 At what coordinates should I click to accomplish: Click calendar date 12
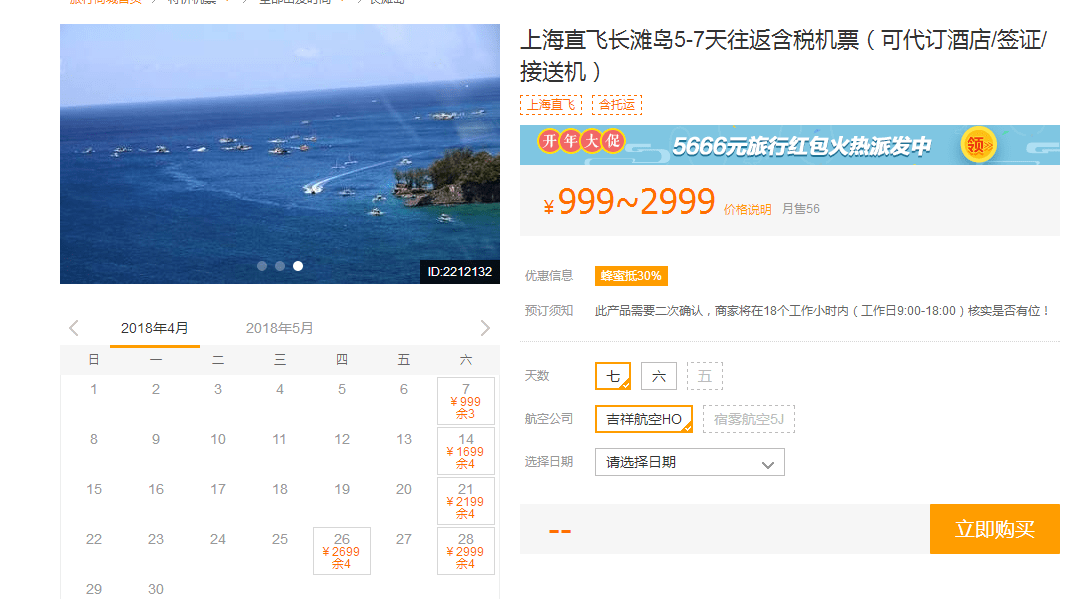[342, 439]
